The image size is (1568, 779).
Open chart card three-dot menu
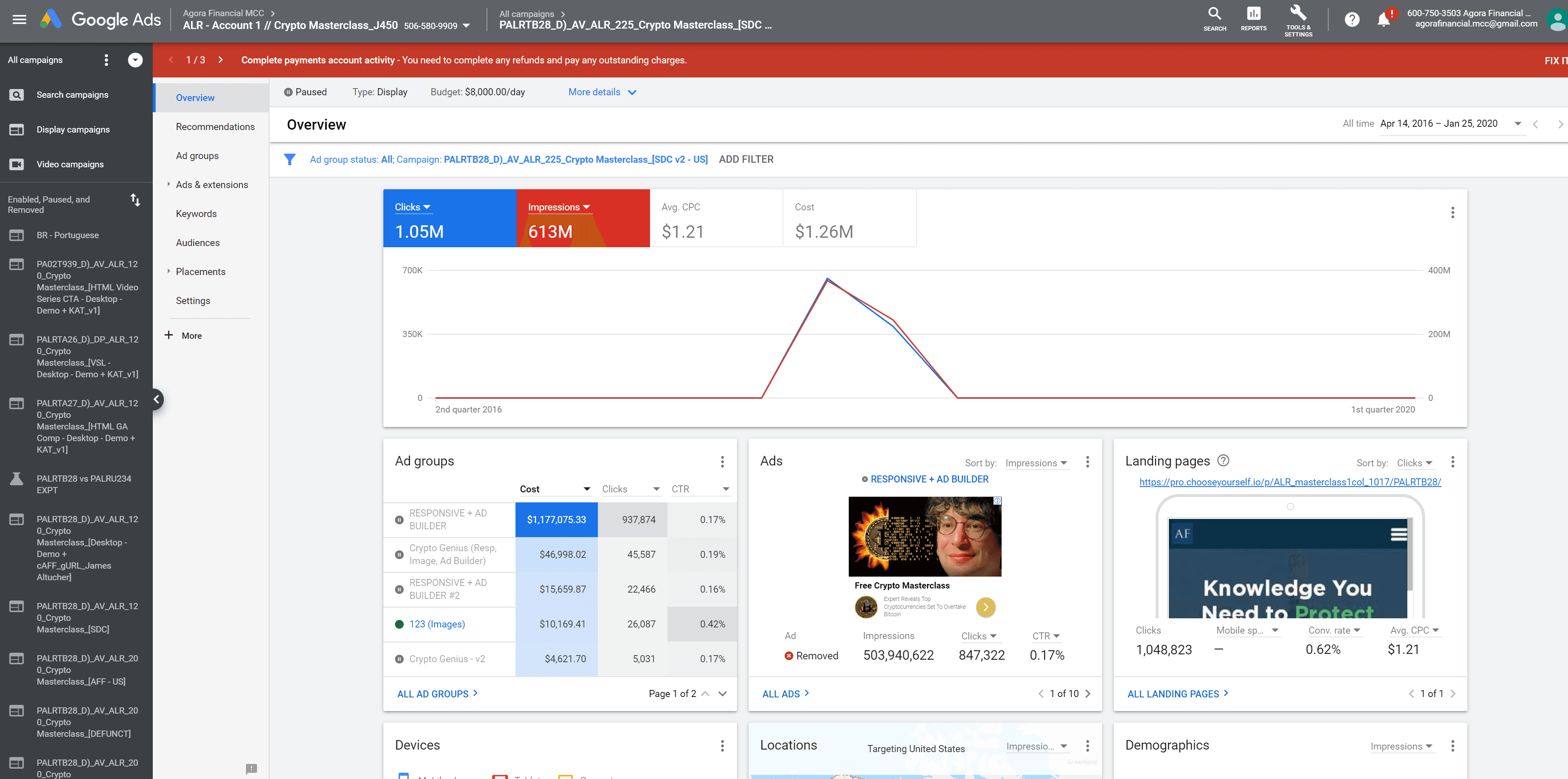pyautogui.click(x=1453, y=212)
